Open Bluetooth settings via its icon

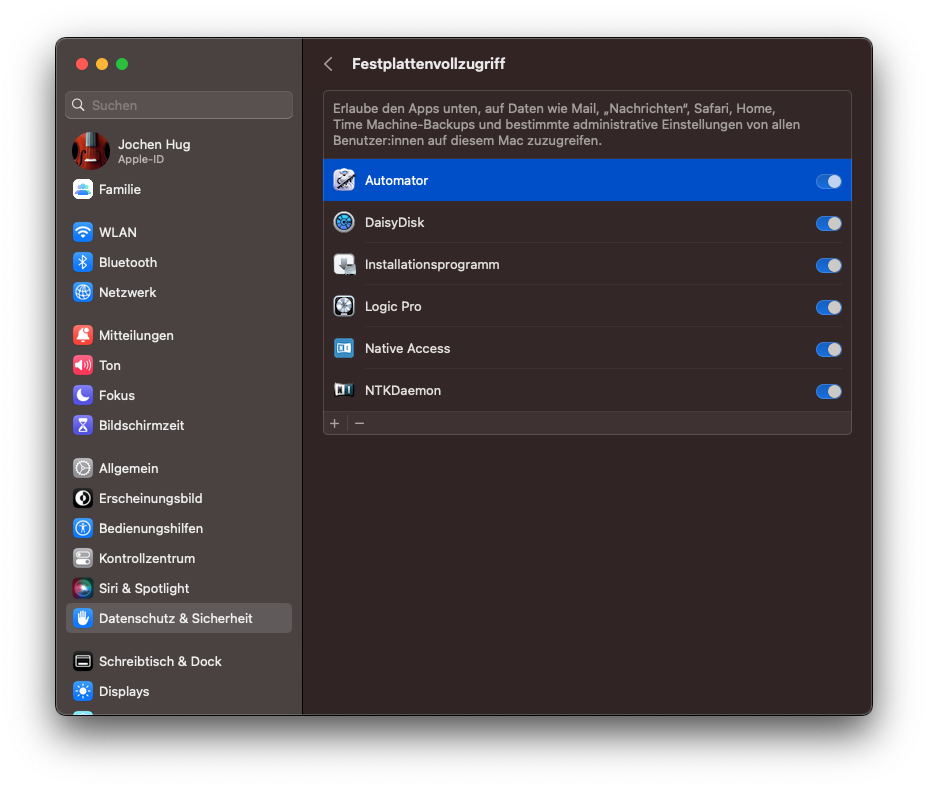83,262
